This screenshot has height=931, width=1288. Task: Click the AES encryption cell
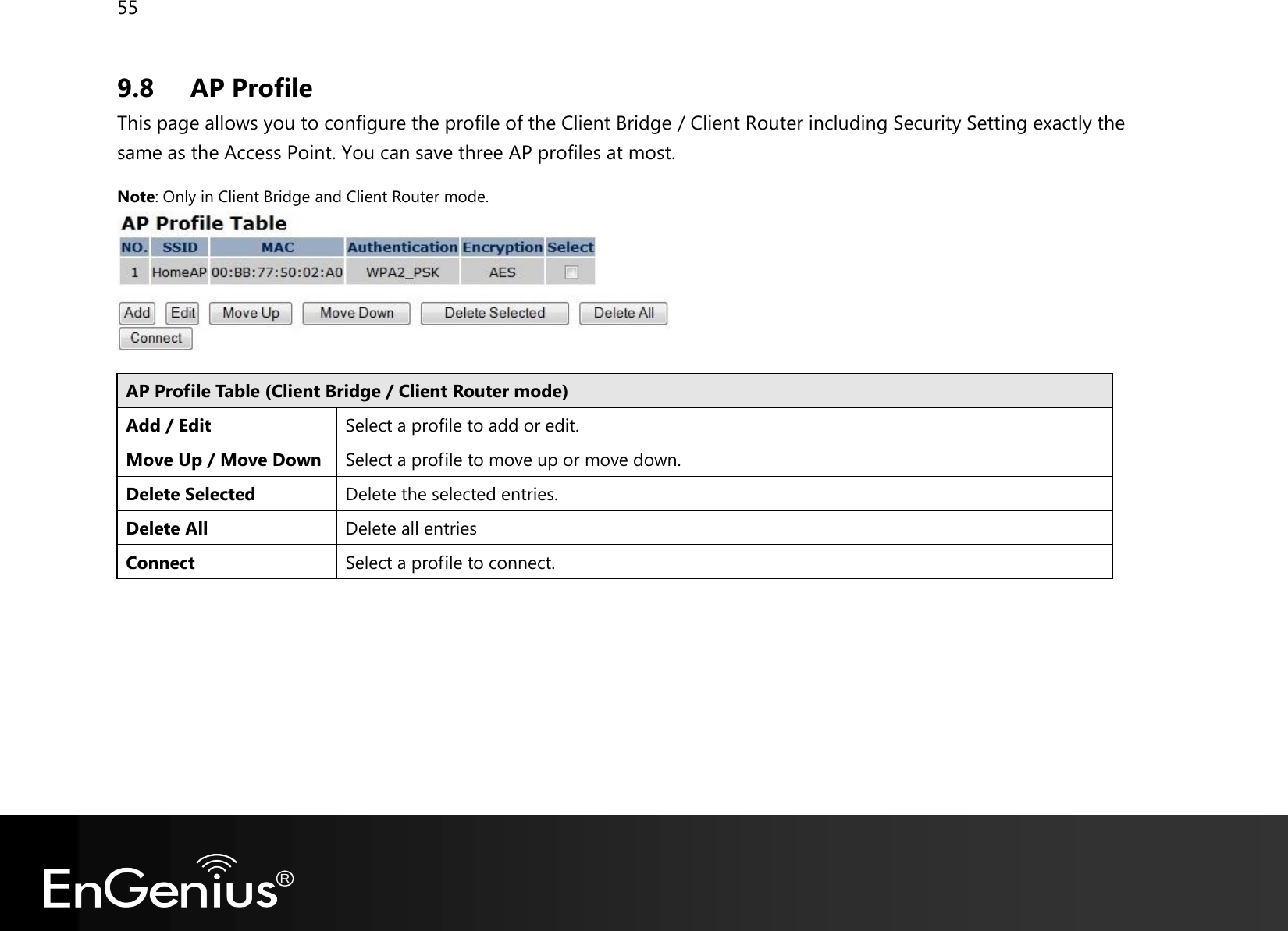click(x=502, y=272)
